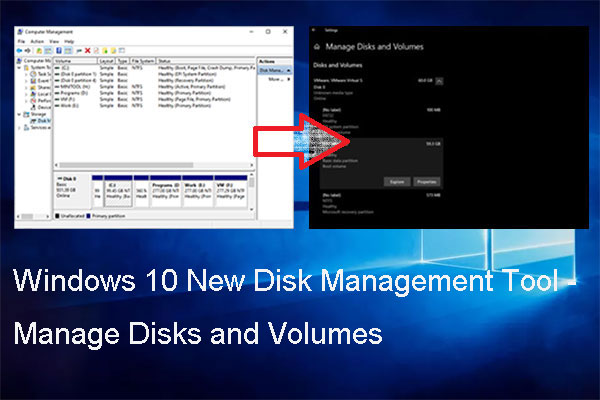This screenshot has width=600, height=400.
Task: Expand the Task Scheduler tree node
Action: (x=26, y=74)
